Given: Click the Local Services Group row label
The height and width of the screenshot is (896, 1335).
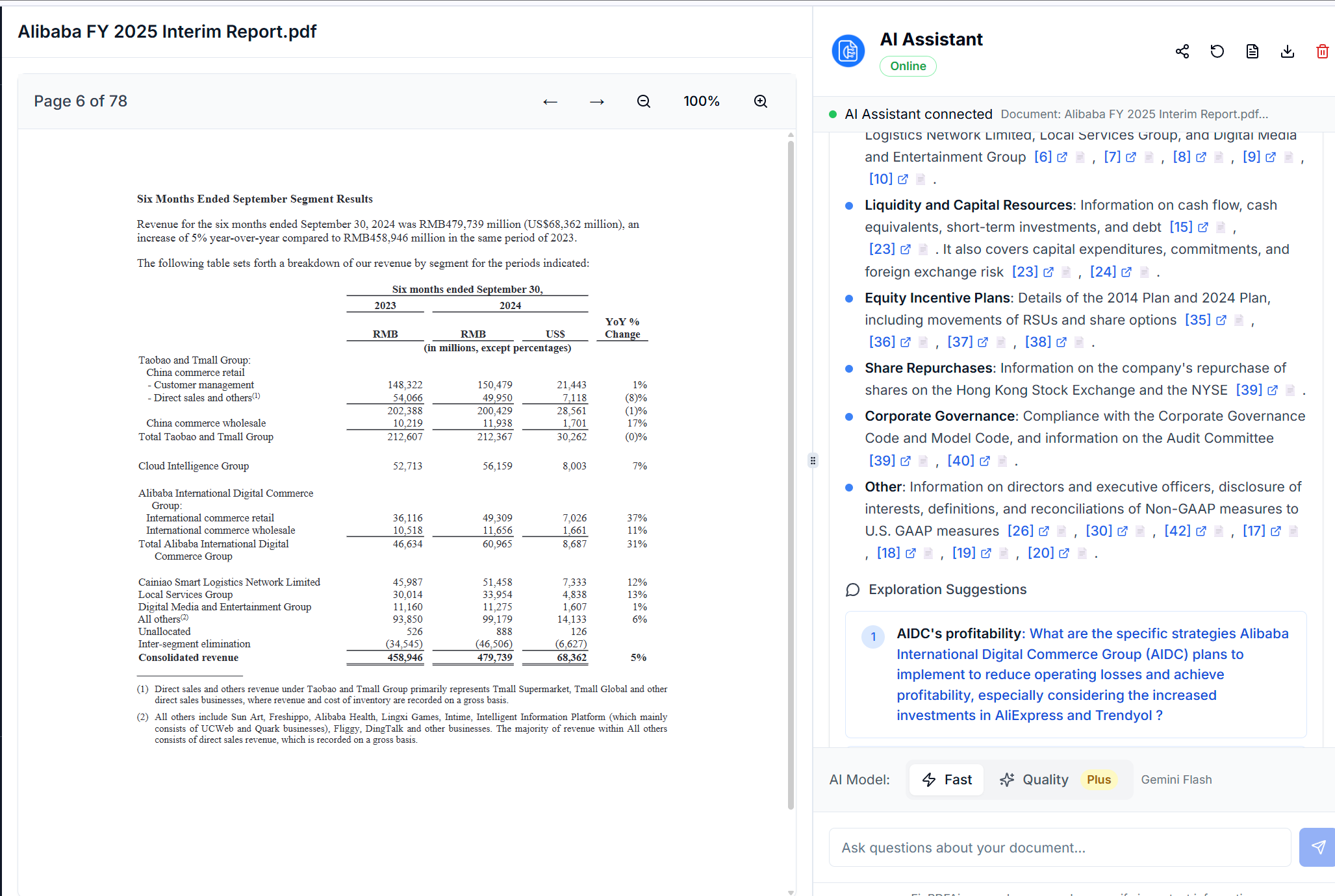Looking at the screenshot, I should 185,595.
